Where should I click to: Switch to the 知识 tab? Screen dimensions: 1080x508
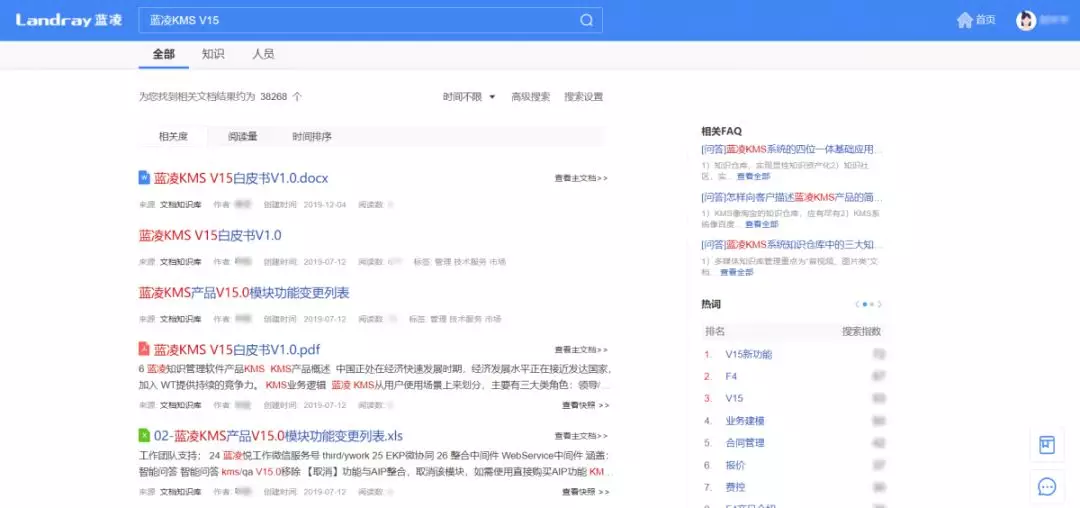(x=214, y=54)
